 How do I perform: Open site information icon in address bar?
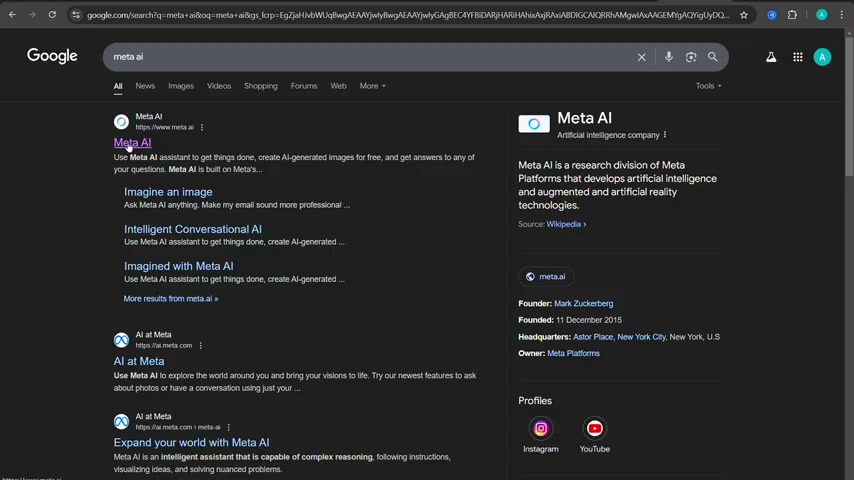point(76,15)
